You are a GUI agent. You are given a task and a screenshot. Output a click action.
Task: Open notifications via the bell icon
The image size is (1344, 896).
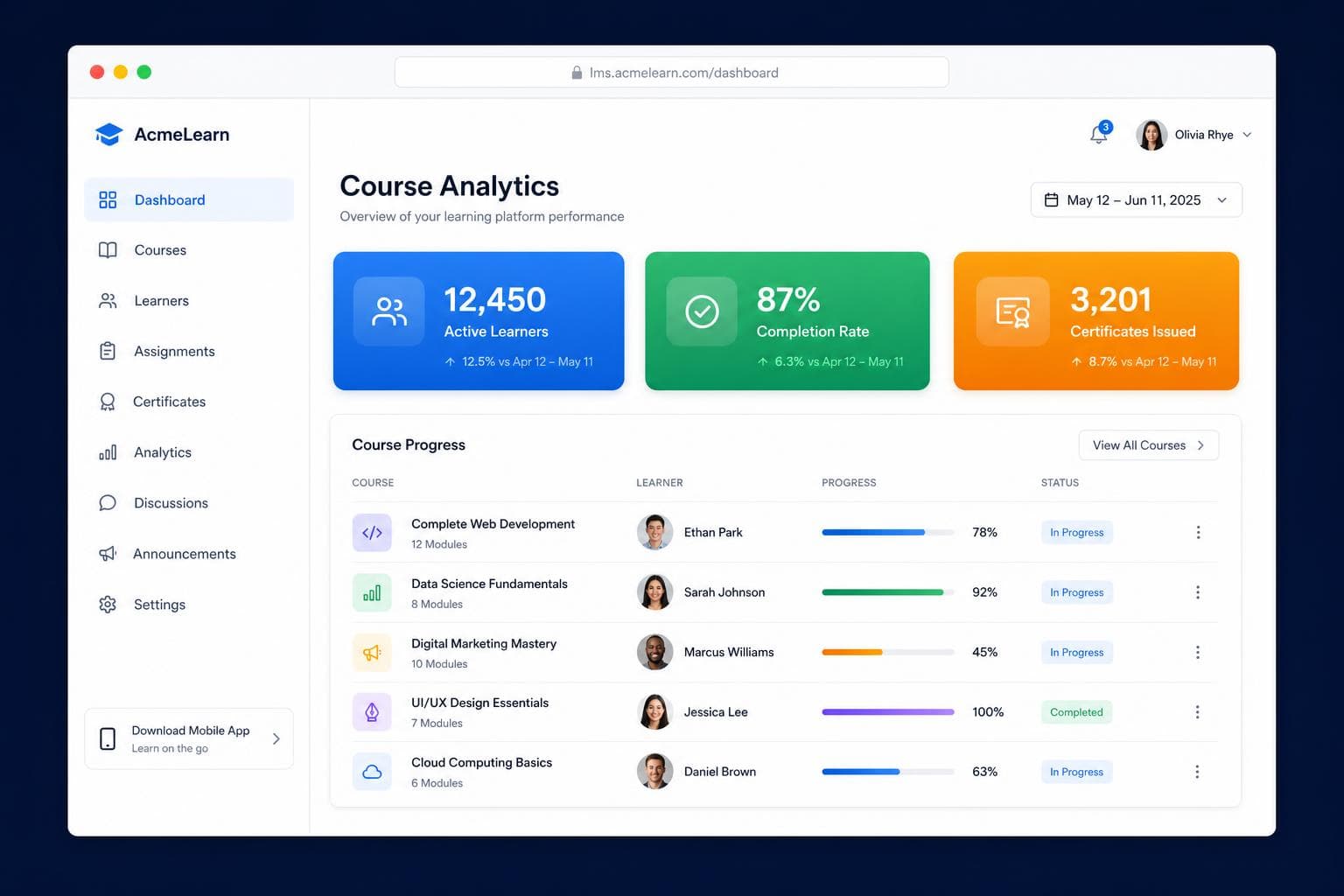coord(1099,134)
